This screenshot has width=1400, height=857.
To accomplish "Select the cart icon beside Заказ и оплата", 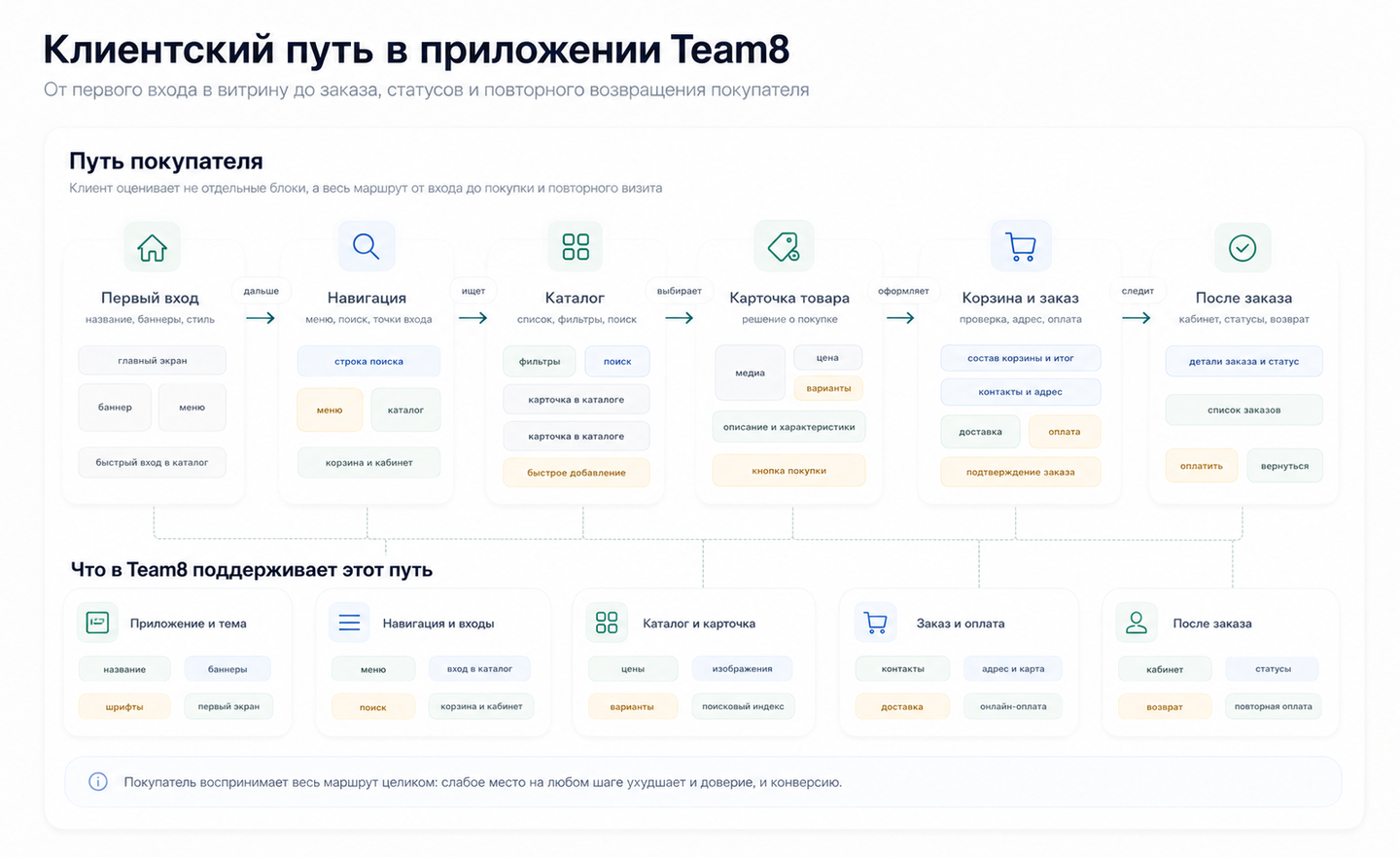I will pyautogui.click(x=875, y=623).
